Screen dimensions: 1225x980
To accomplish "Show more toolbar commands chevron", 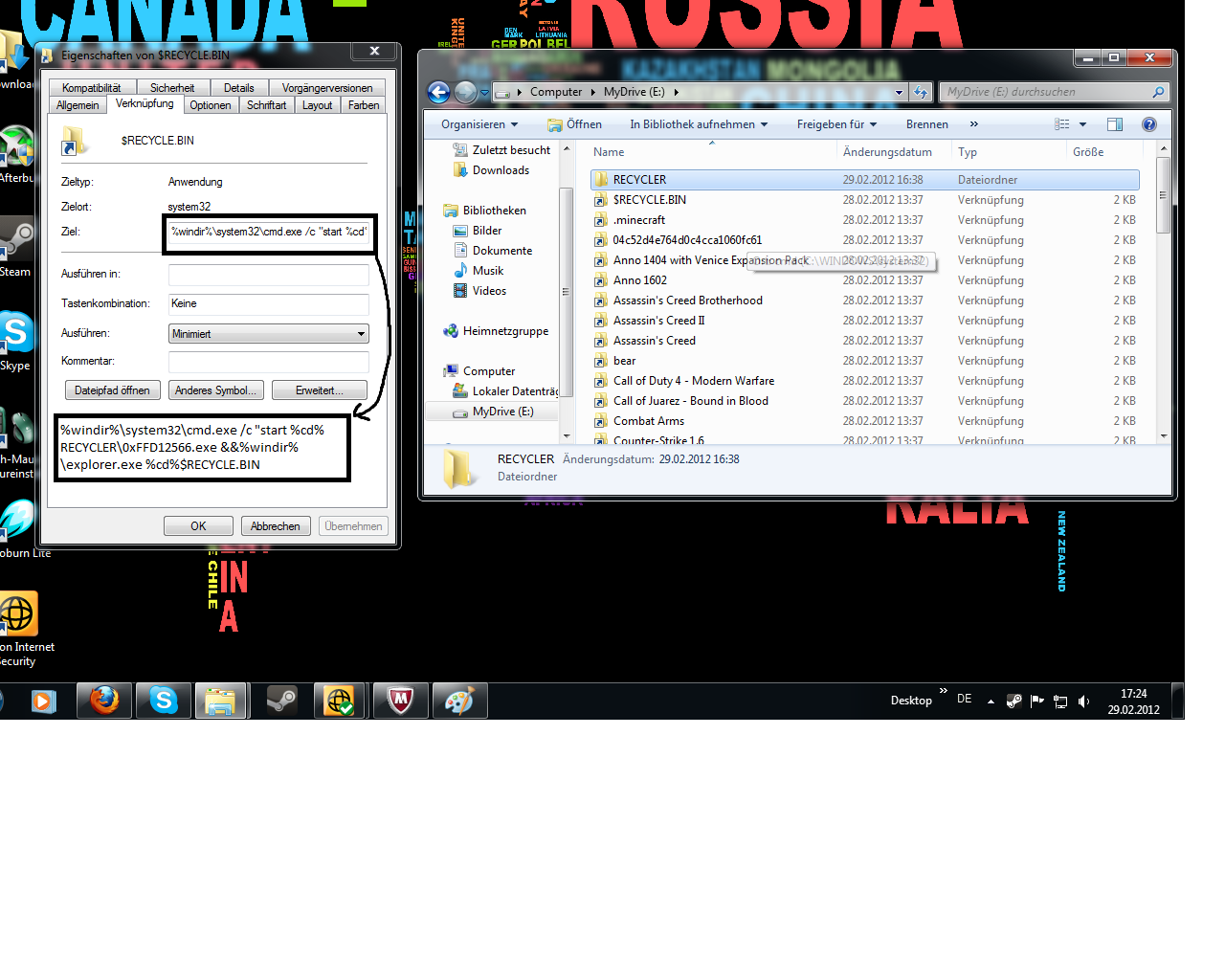I will click(x=974, y=124).
